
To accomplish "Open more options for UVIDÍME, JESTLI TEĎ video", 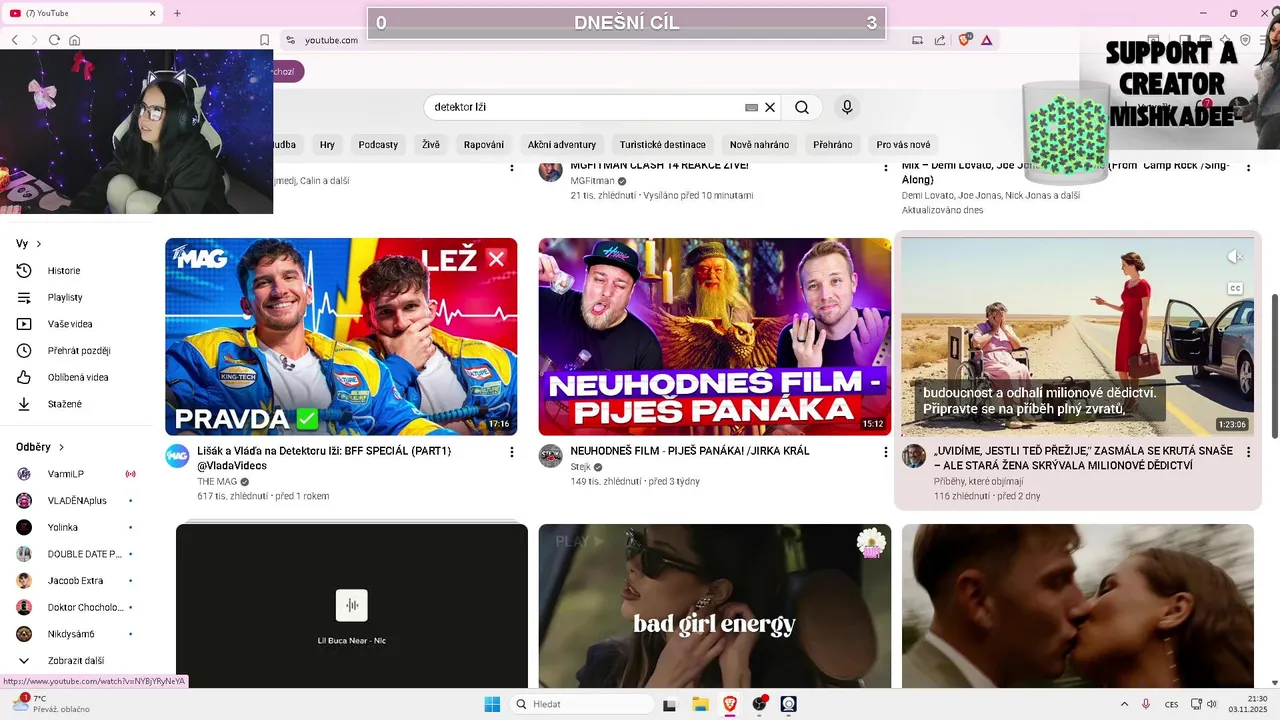I will coord(1248,452).
